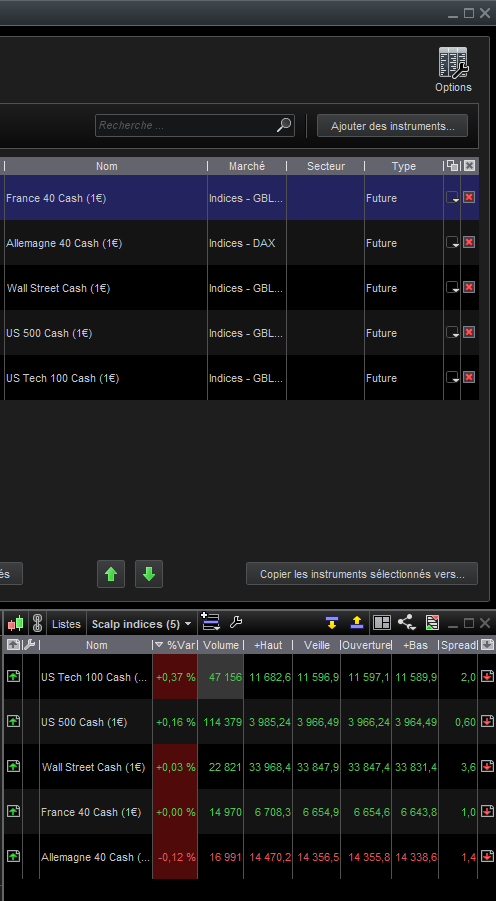The image size is (496, 901).
Task: Sort by the Spread column header
Action: pos(459,645)
